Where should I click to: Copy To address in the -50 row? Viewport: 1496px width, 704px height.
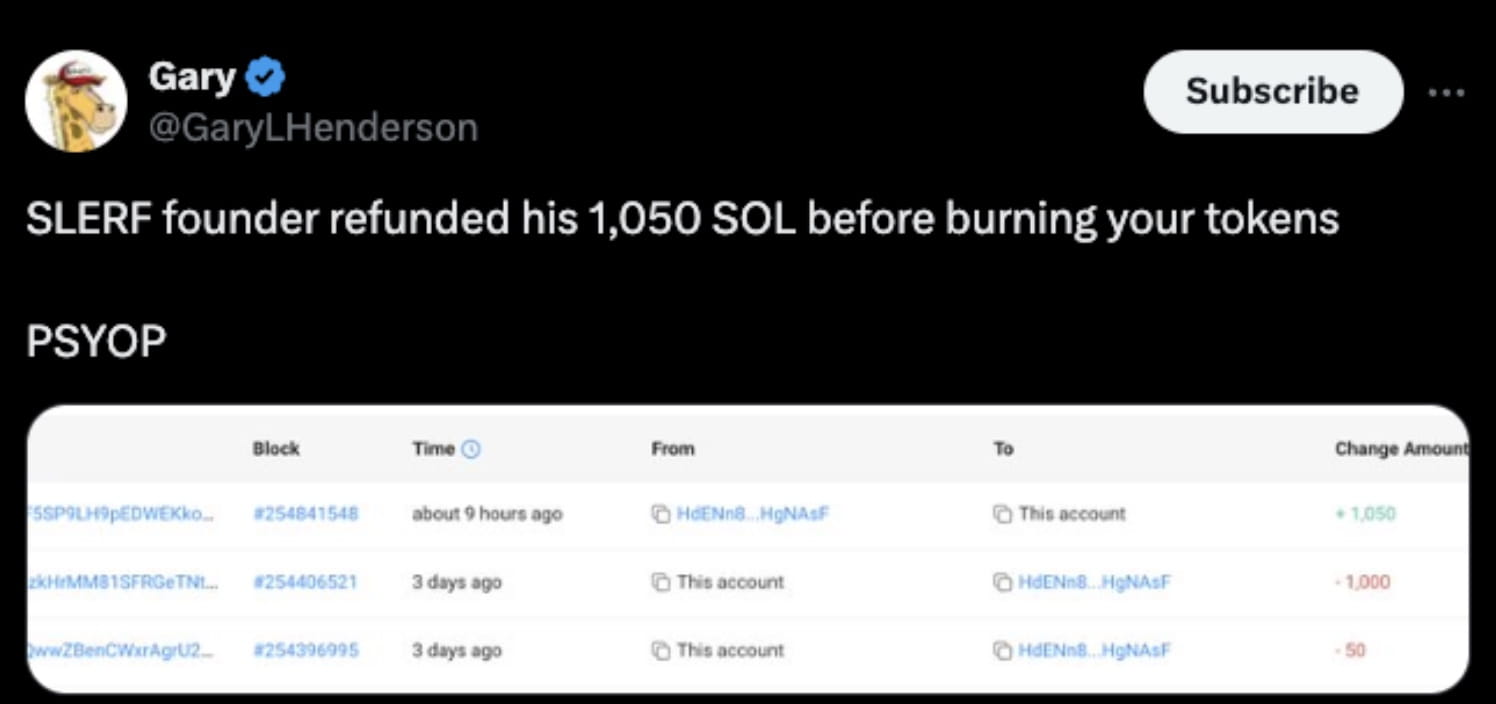point(1002,650)
